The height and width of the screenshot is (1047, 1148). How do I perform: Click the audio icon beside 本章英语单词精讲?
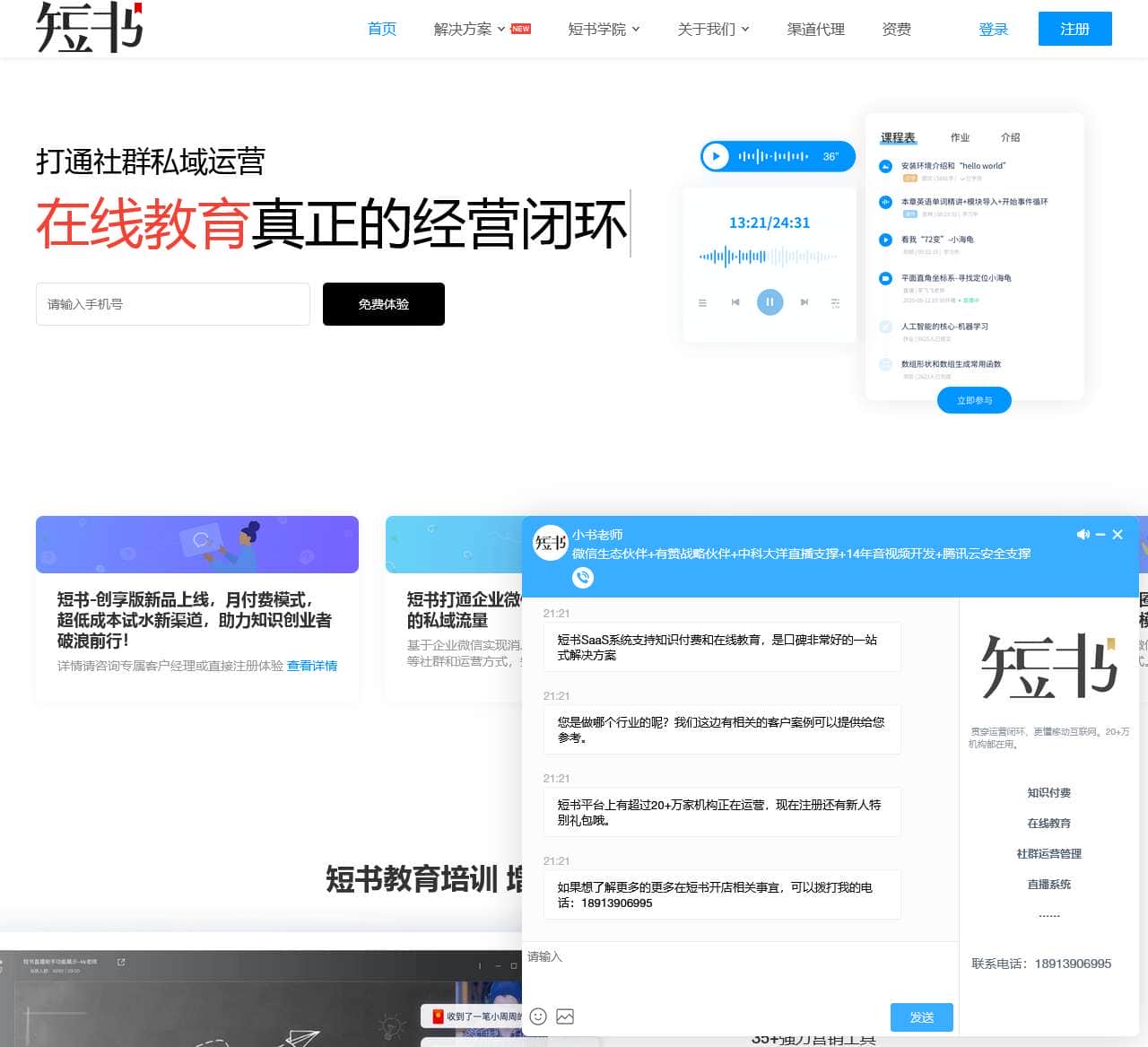885,202
